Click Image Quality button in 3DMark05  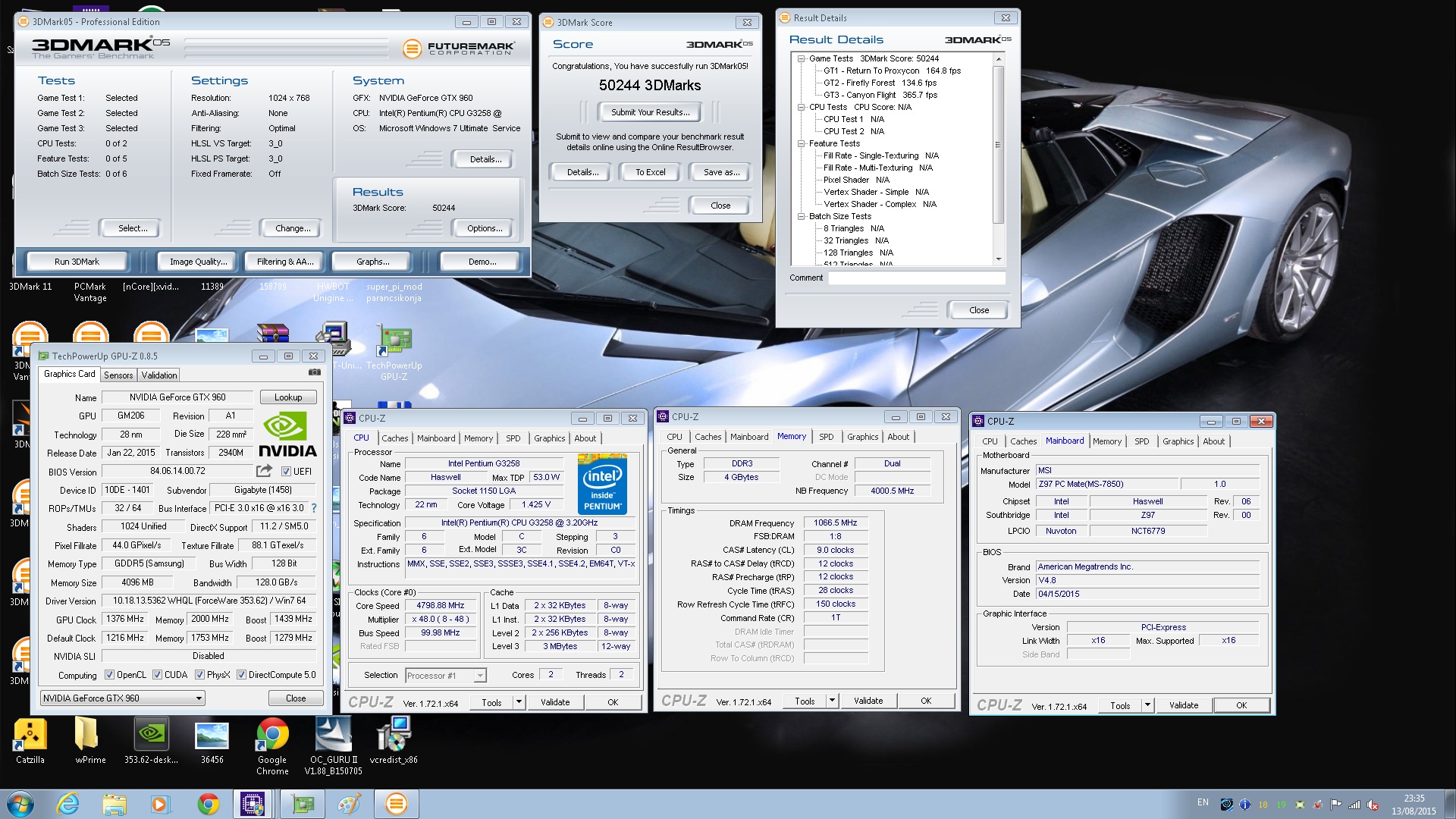point(198,262)
